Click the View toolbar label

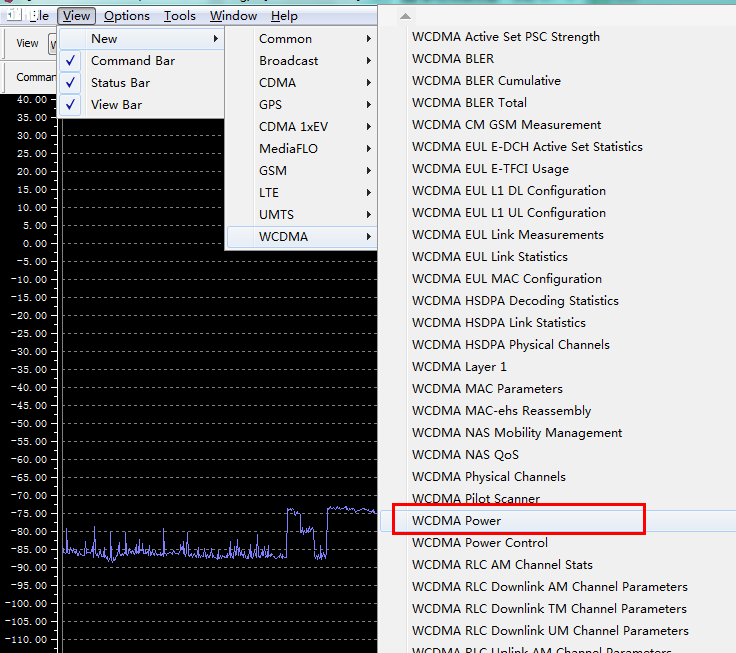point(28,43)
